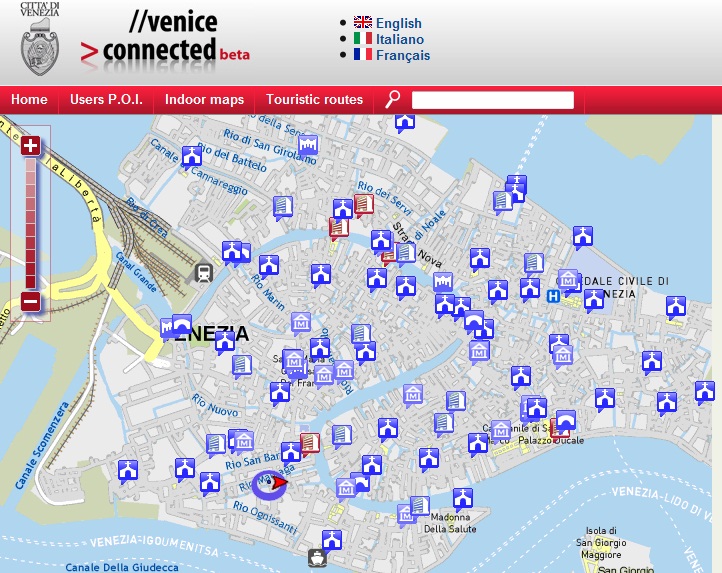This screenshot has height=573, width=722.
Task: Click the Palazzo Ducale map label
Action: (551, 440)
